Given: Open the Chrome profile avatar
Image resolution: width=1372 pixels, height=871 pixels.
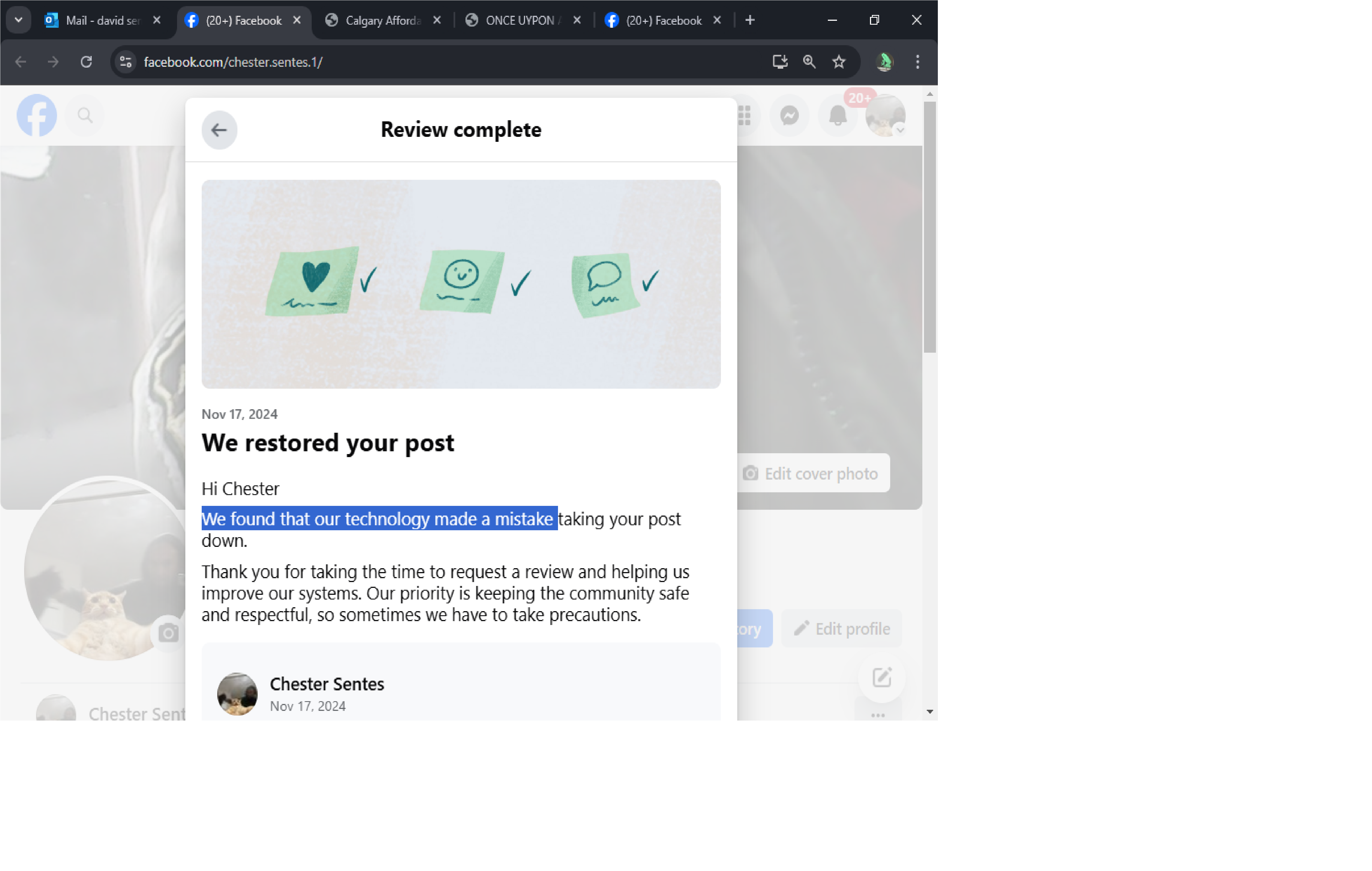Looking at the screenshot, I should 884,62.
